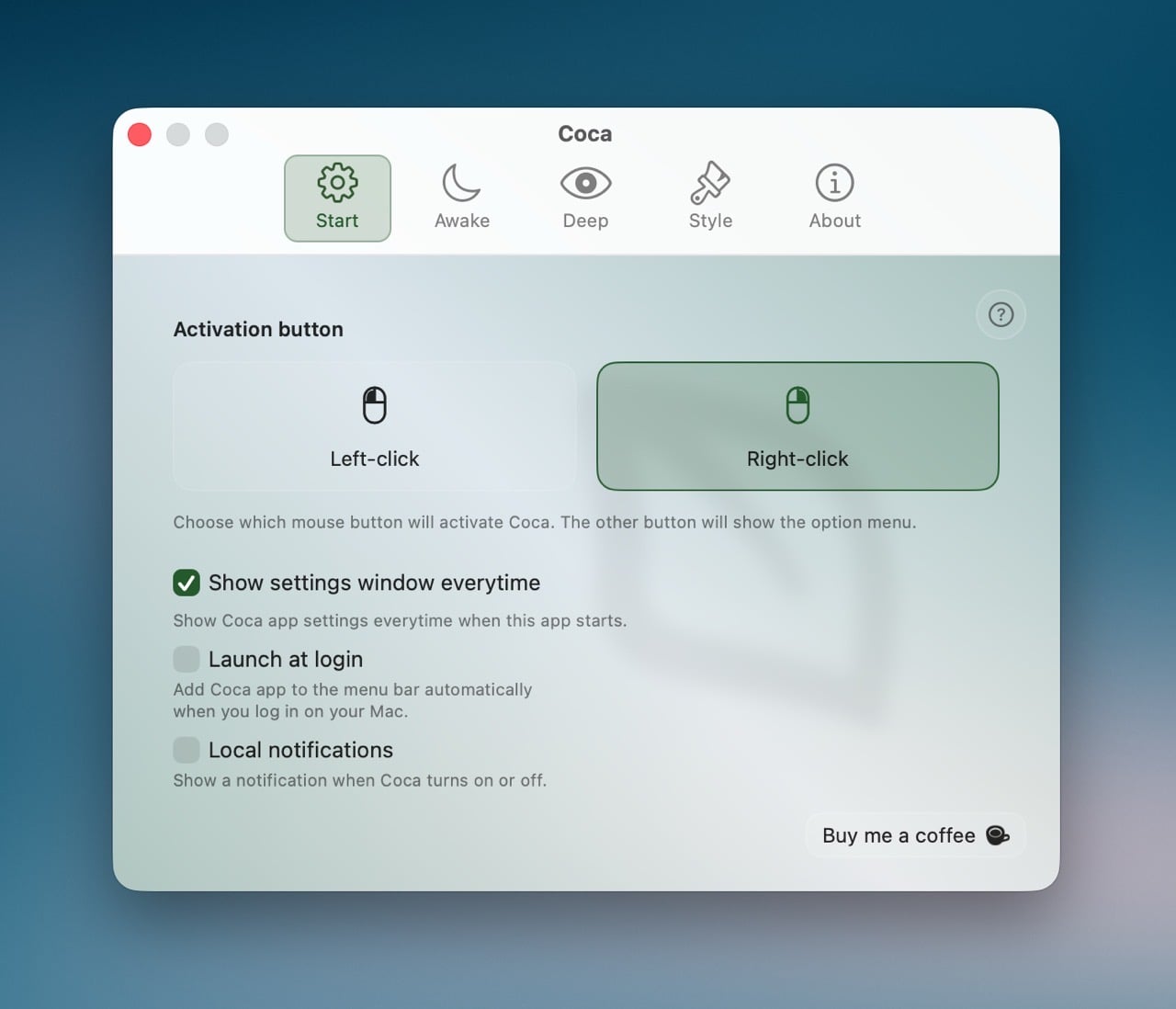Select Left-click as activation button
Image resolution: width=1176 pixels, height=1009 pixels.
[x=375, y=426]
